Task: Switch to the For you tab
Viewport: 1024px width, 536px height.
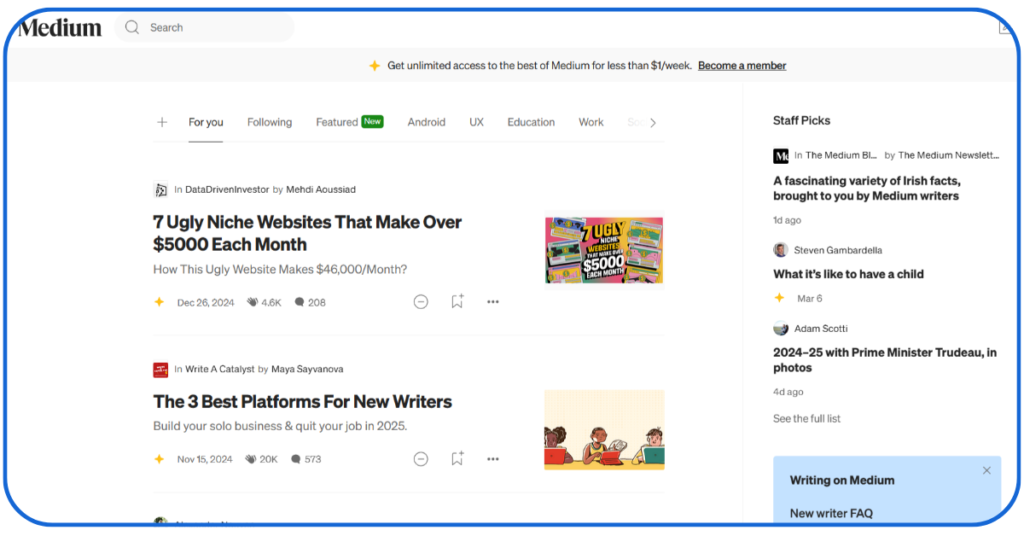Action: (206, 122)
